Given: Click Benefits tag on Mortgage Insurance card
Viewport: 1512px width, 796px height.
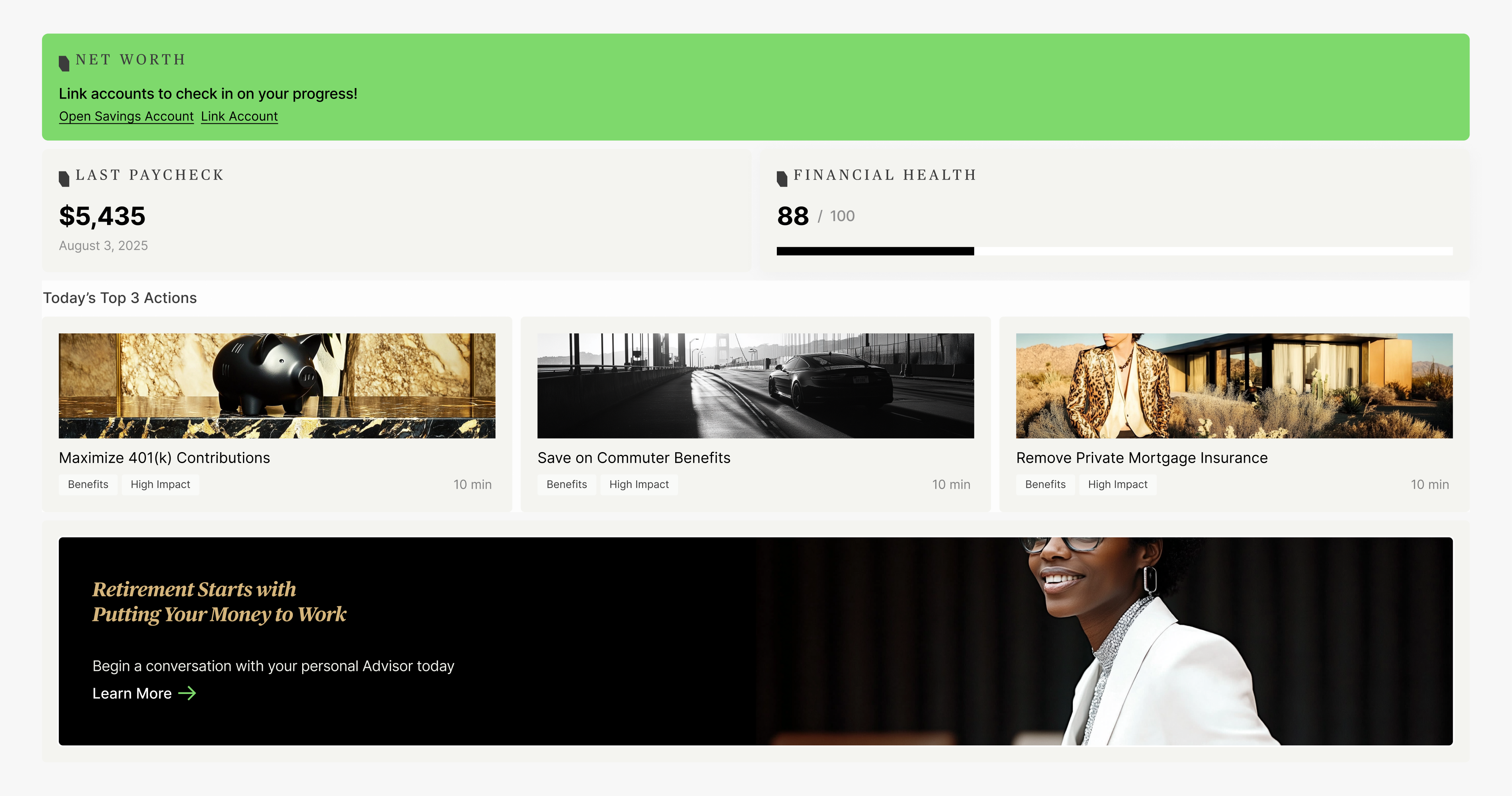Looking at the screenshot, I should tap(1046, 484).
